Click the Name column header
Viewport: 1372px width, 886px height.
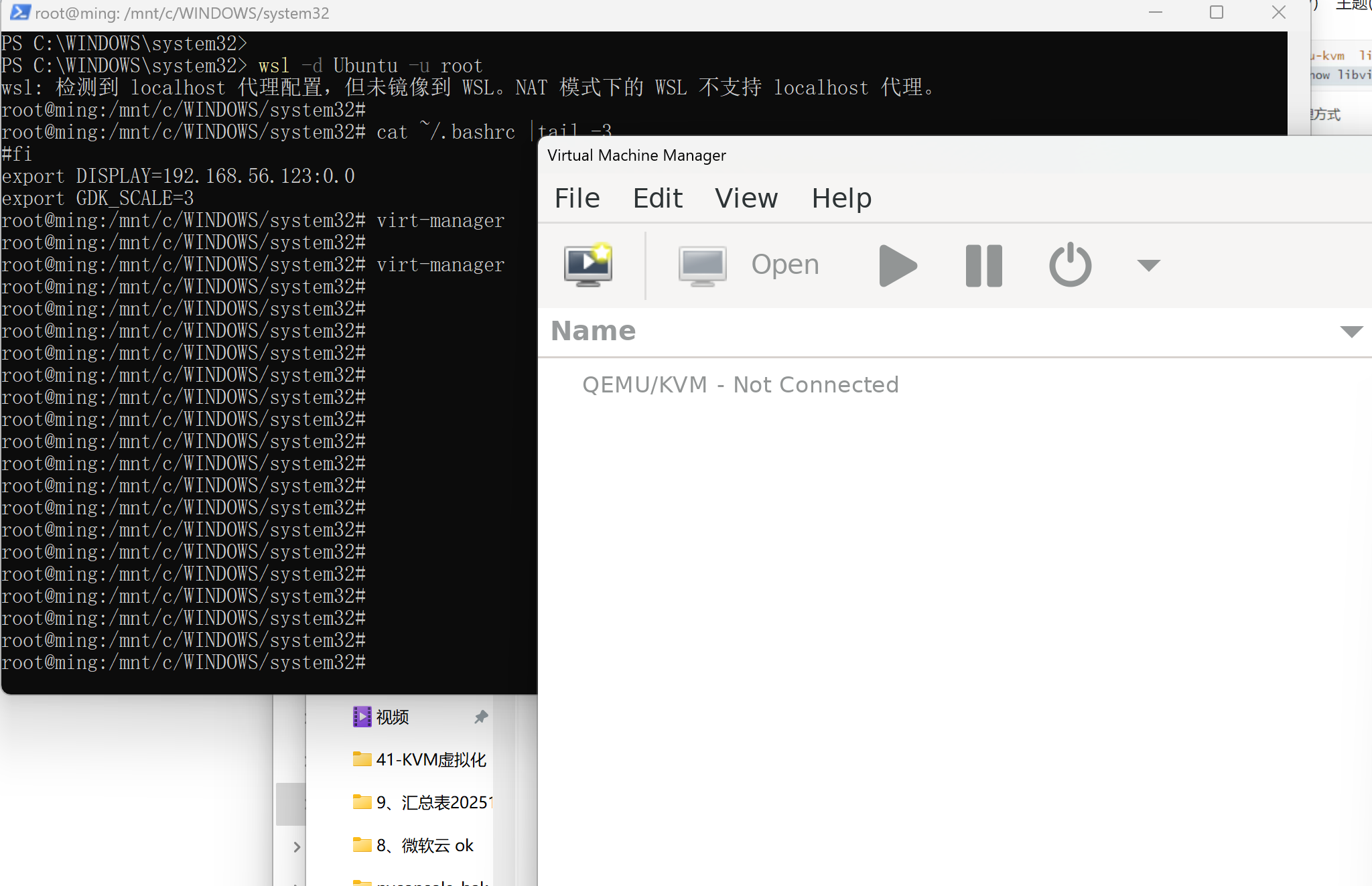point(594,331)
